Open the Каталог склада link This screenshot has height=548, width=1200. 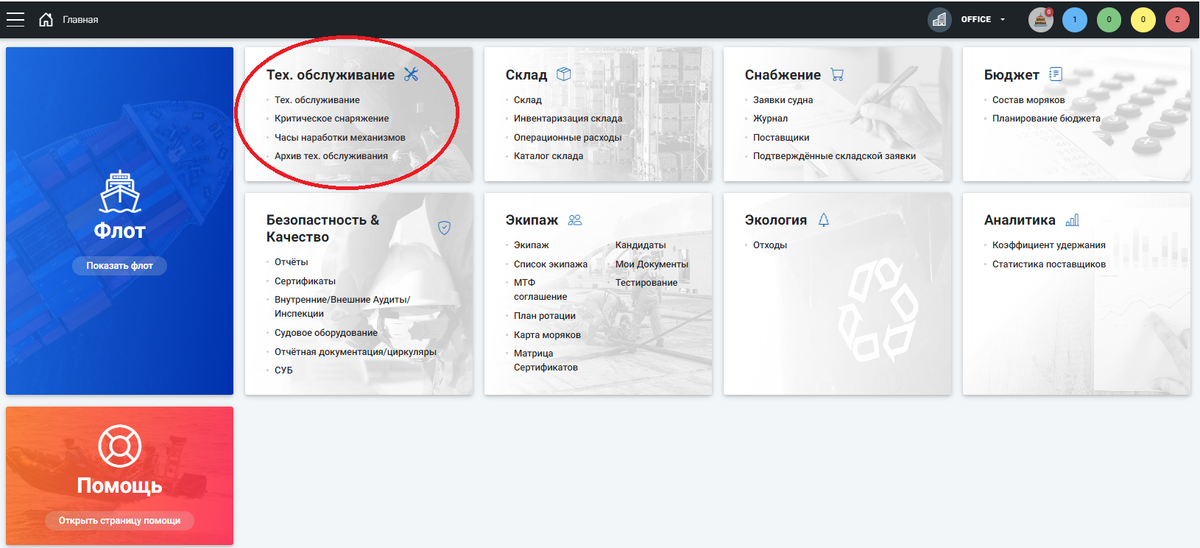(549, 156)
